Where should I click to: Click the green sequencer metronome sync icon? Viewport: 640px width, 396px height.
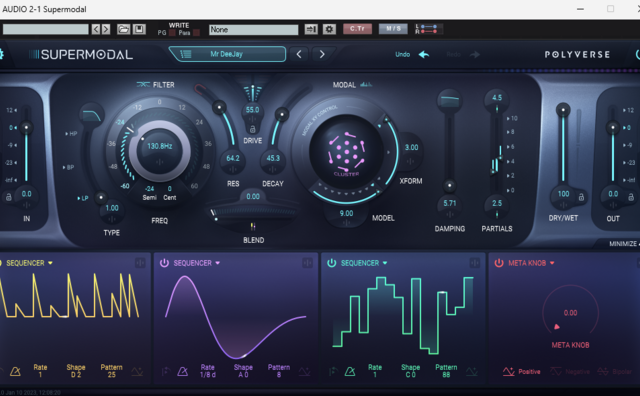(x=350, y=372)
